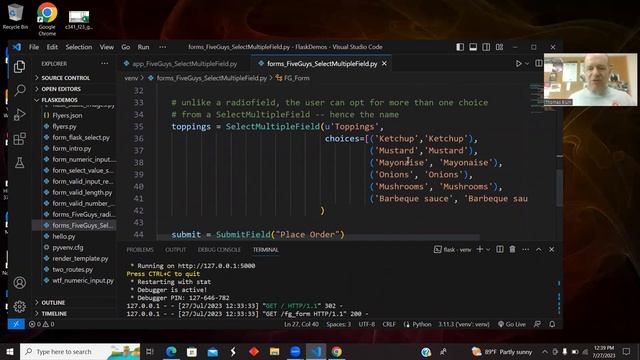
Task: Click the UTF-8 encoding selector
Action: coord(367,324)
